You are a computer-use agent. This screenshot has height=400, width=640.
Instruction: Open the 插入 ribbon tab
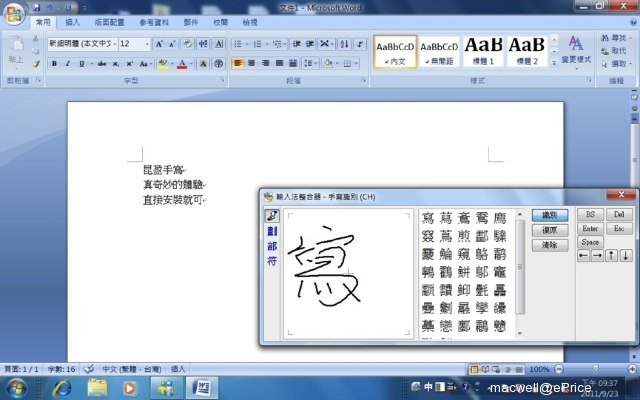tap(73, 22)
